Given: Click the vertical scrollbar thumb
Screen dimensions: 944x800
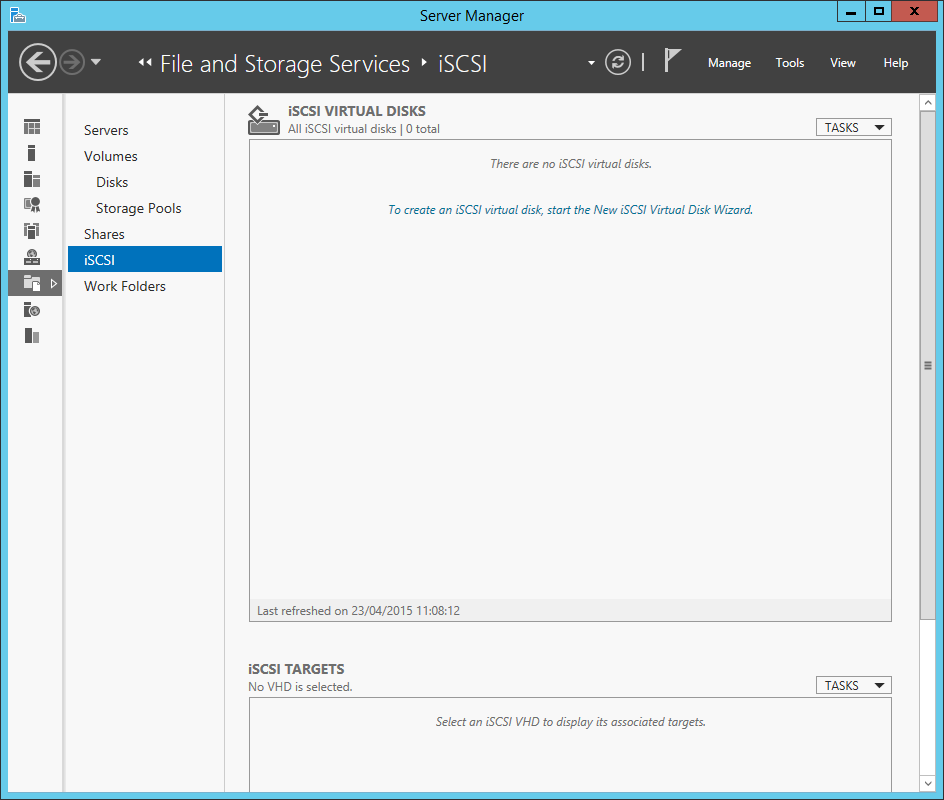Looking at the screenshot, I should 927,366.
